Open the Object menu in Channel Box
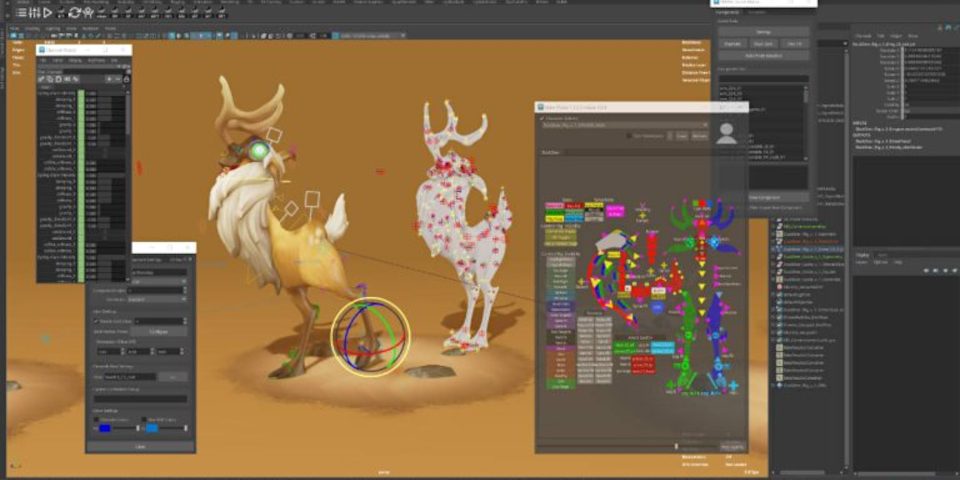The image size is (960, 480). pos(895,36)
